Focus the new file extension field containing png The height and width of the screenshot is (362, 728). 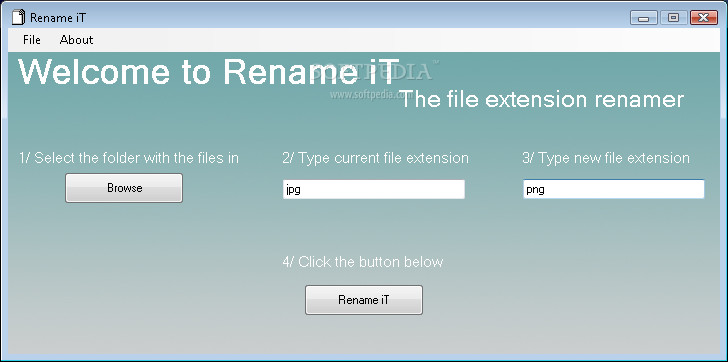(614, 189)
